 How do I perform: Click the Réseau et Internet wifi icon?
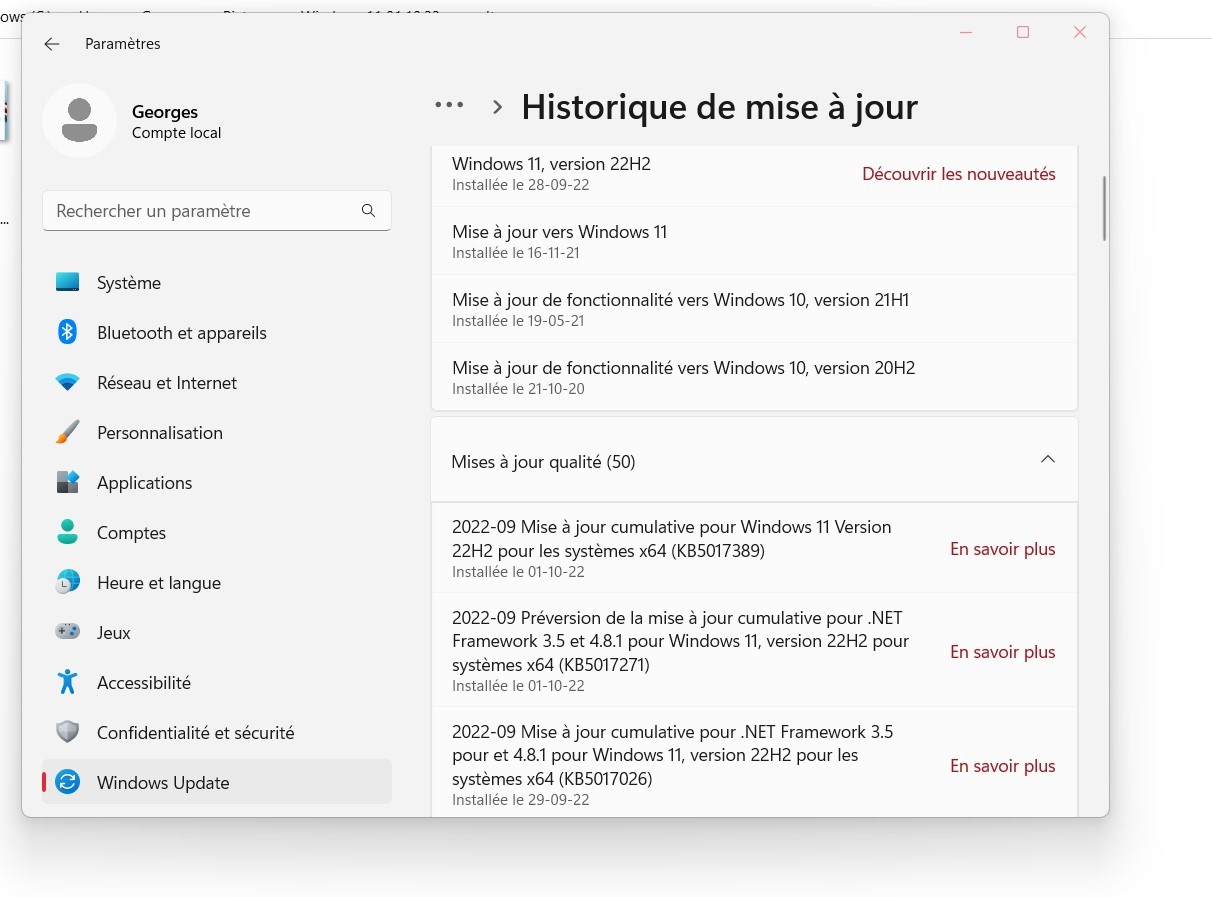coord(67,383)
